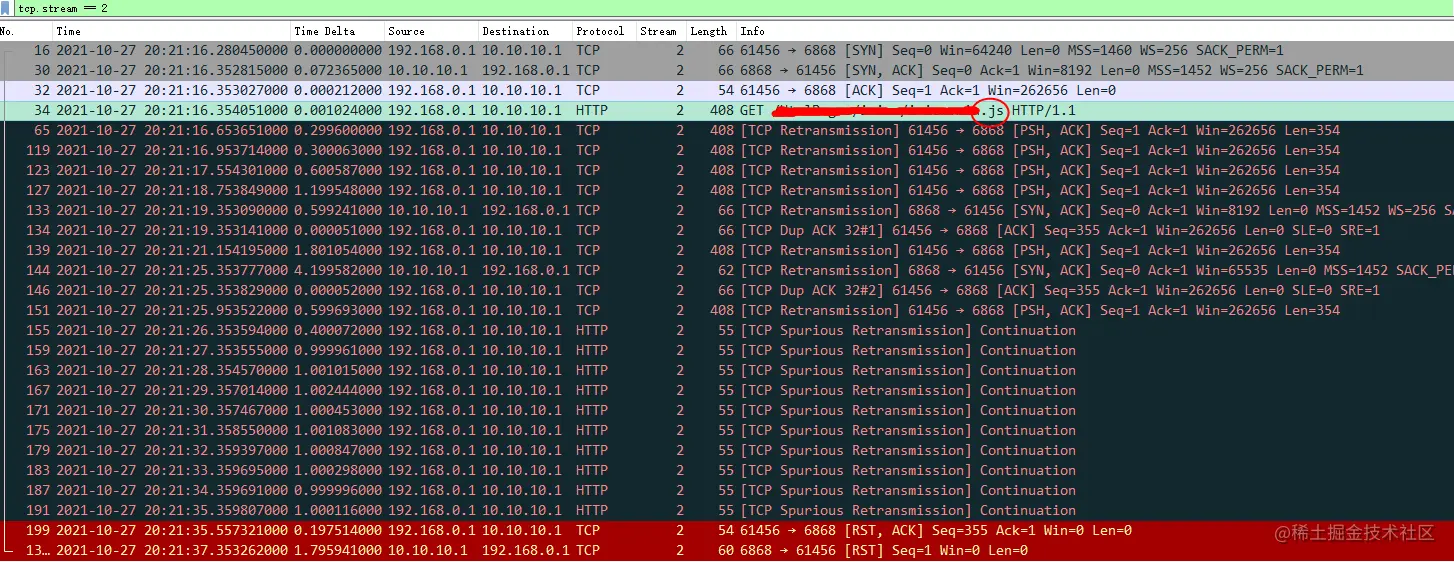
Task: Sort by the Time column header
Action: pyautogui.click(x=172, y=31)
